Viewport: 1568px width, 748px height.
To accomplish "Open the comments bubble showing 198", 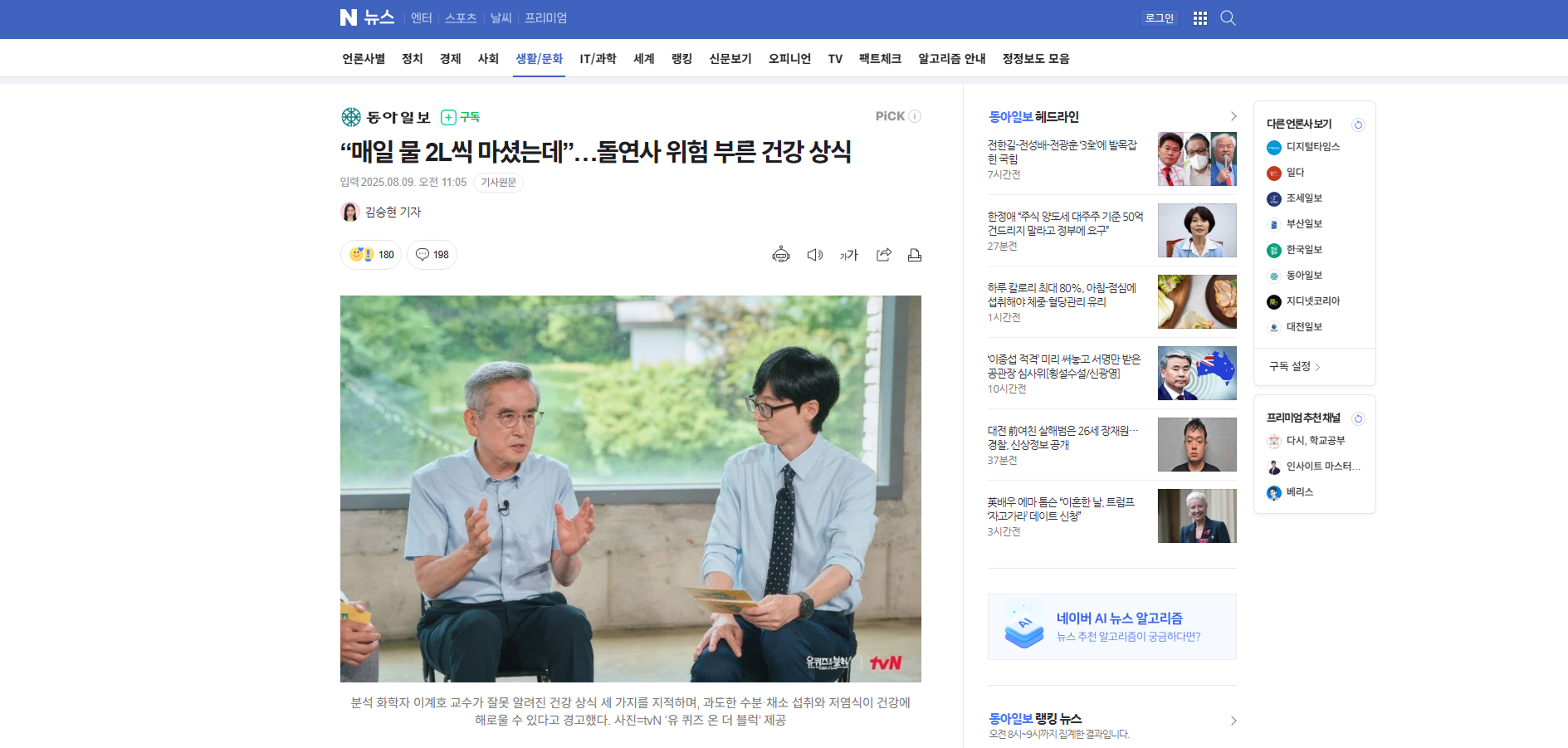I will pyautogui.click(x=432, y=255).
